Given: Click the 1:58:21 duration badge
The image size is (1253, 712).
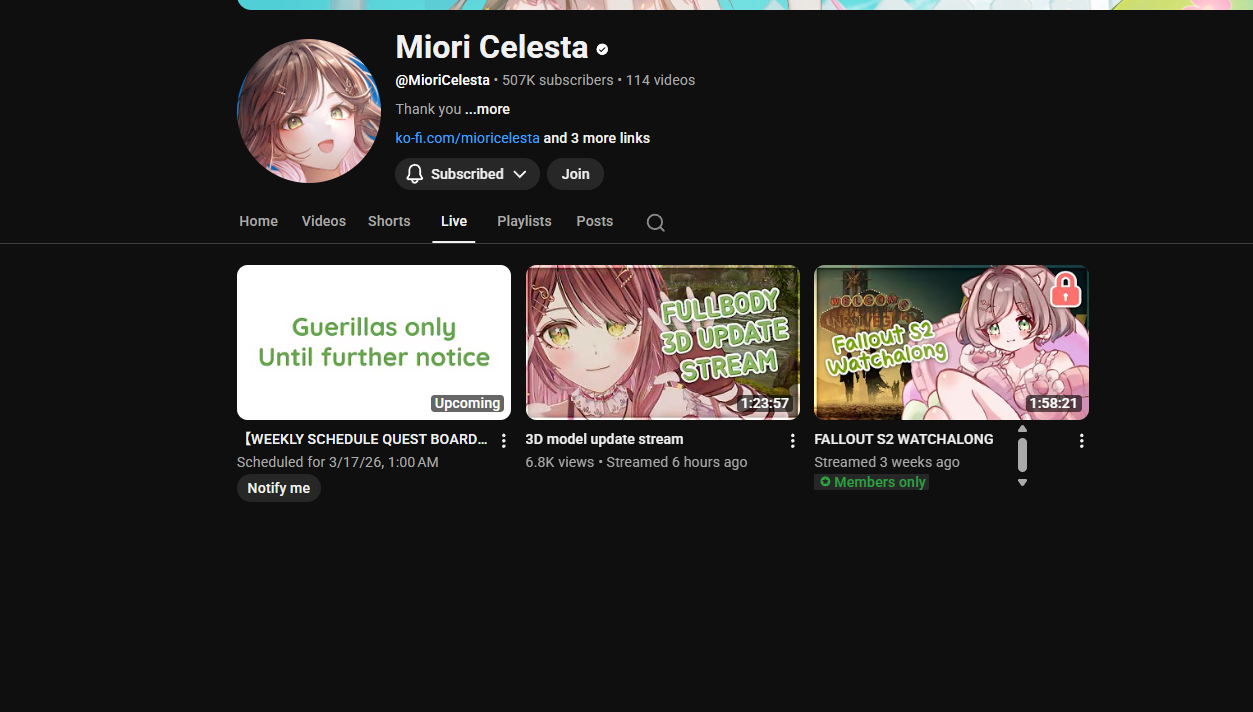Looking at the screenshot, I should click(x=1054, y=404).
